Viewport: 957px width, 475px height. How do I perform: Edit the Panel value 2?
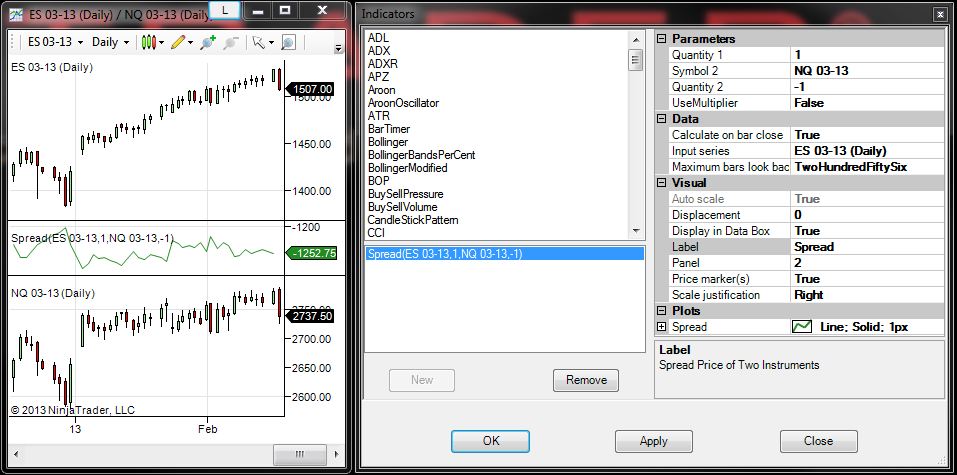(x=867, y=263)
